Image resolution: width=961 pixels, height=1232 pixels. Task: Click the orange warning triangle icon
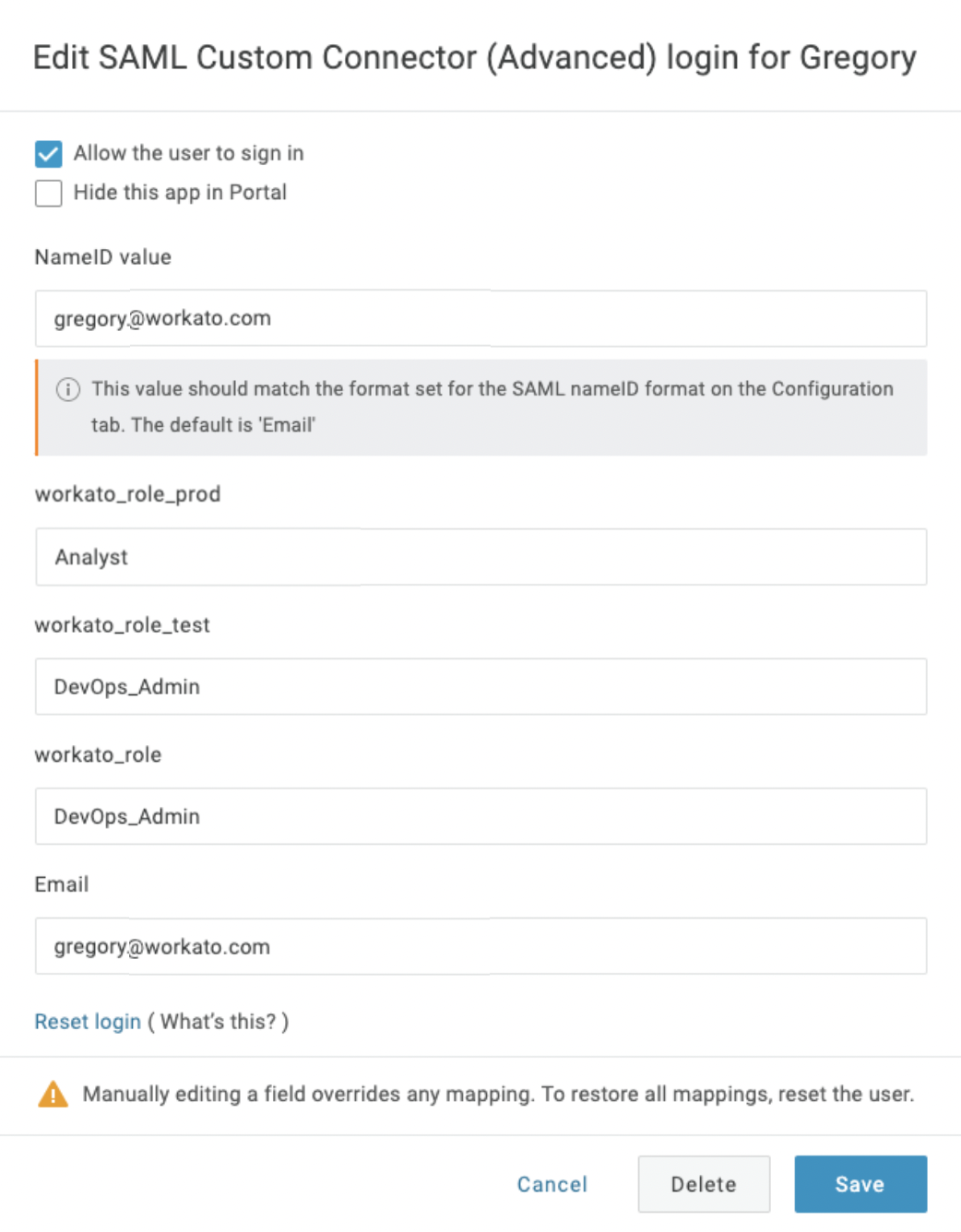pos(53,1095)
